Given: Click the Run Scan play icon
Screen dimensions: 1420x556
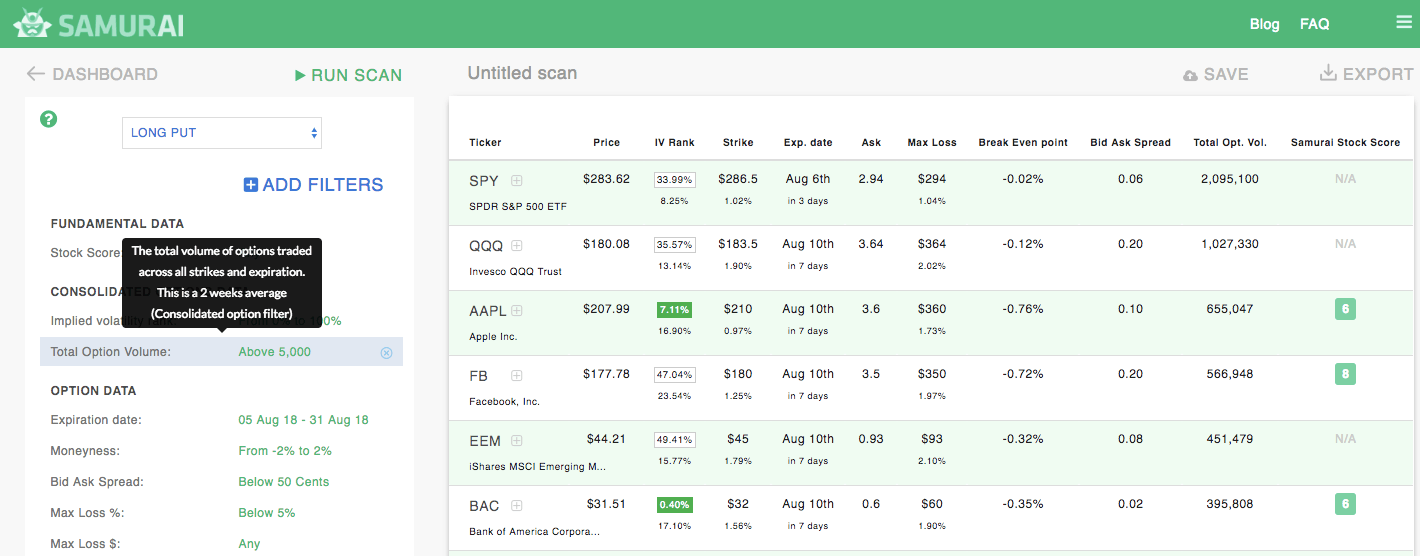Looking at the screenshot, I should (299, 75).
